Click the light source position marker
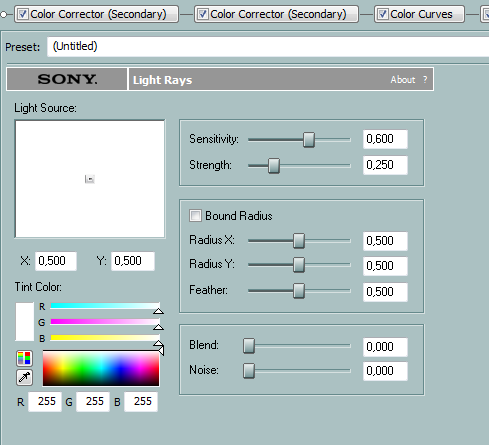489x445 pixels. (90, 179)
